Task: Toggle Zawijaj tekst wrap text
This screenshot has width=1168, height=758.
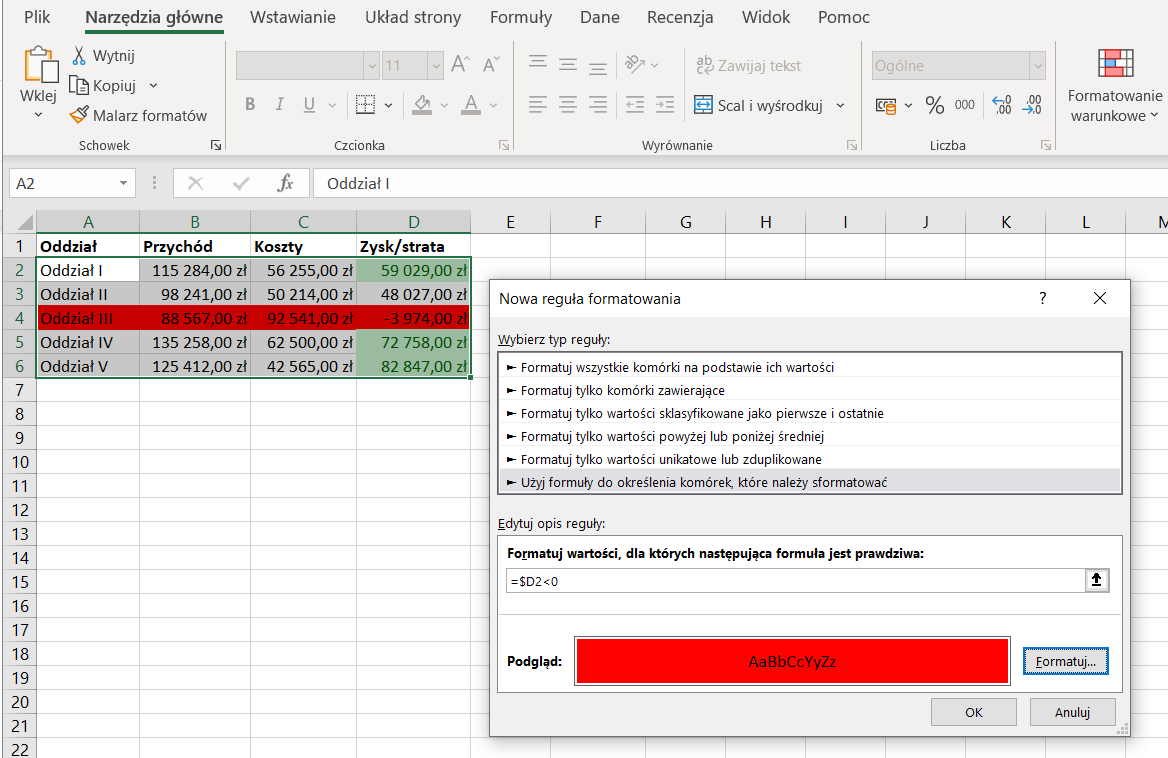Action: pyautogui.click(x=749, y=66)
